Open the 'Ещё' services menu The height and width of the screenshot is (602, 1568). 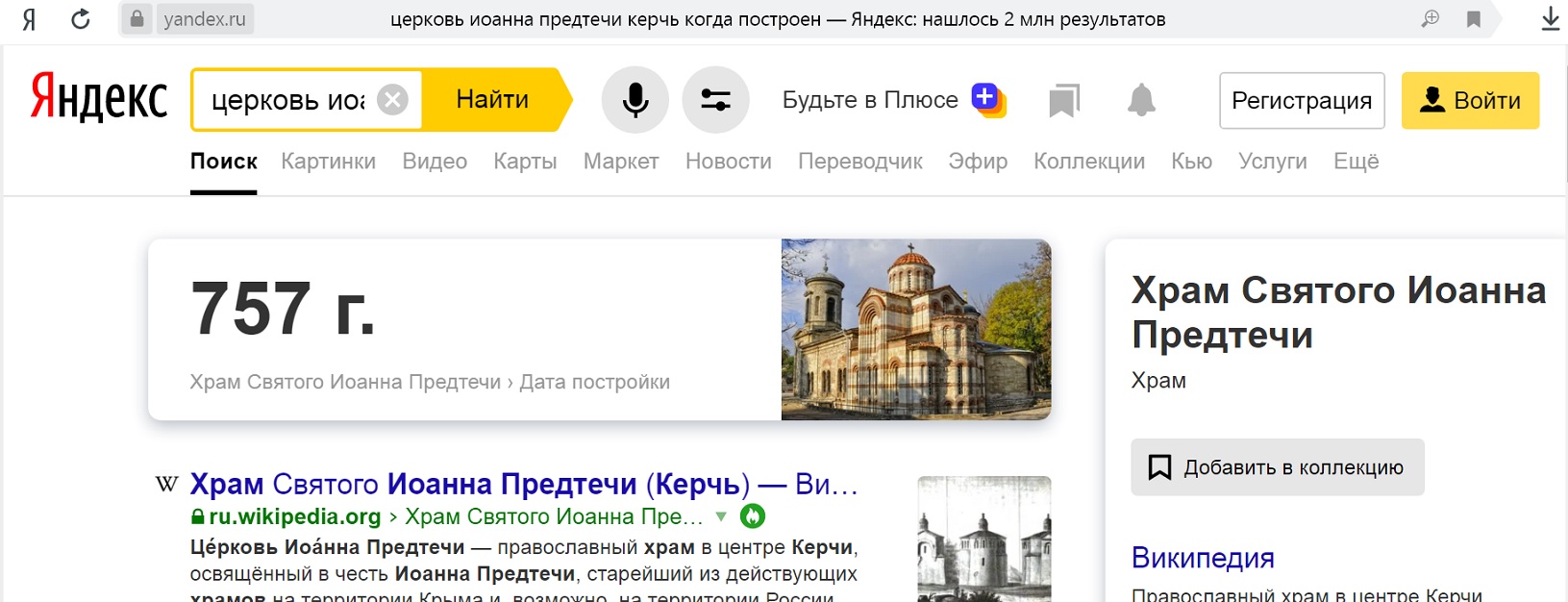pyautogui.click(x=1356, y=162)
